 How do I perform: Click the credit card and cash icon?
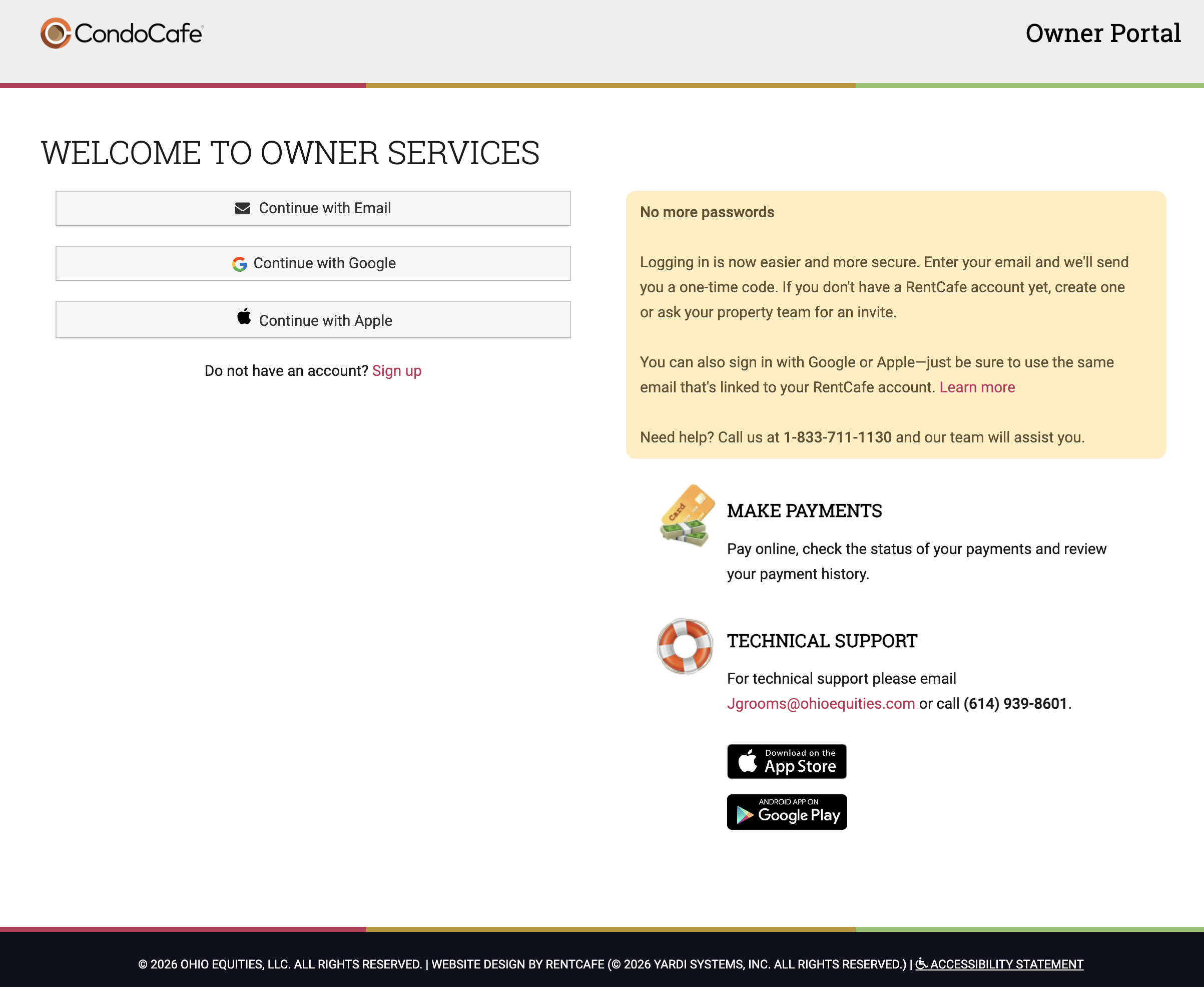(686, 516)
